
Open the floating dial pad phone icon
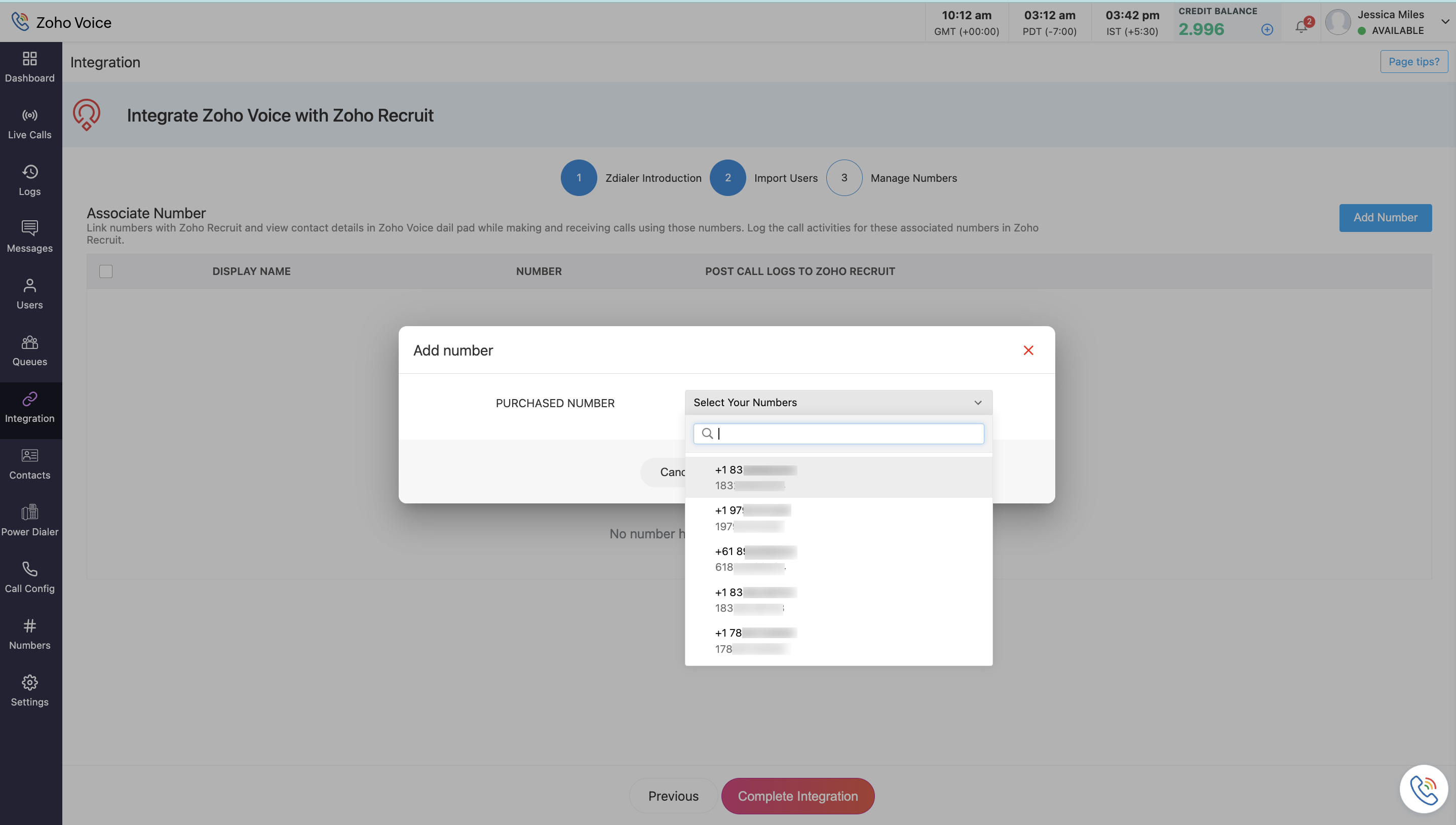point(1423,789)
